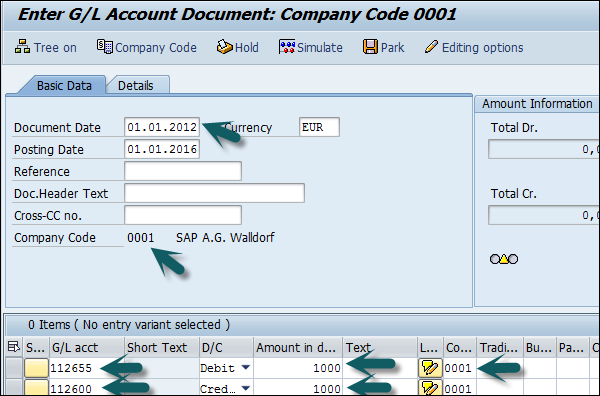Click table settings icon left of S column
Viewport: 600px width, 396px height.
(x=14, y=347)
